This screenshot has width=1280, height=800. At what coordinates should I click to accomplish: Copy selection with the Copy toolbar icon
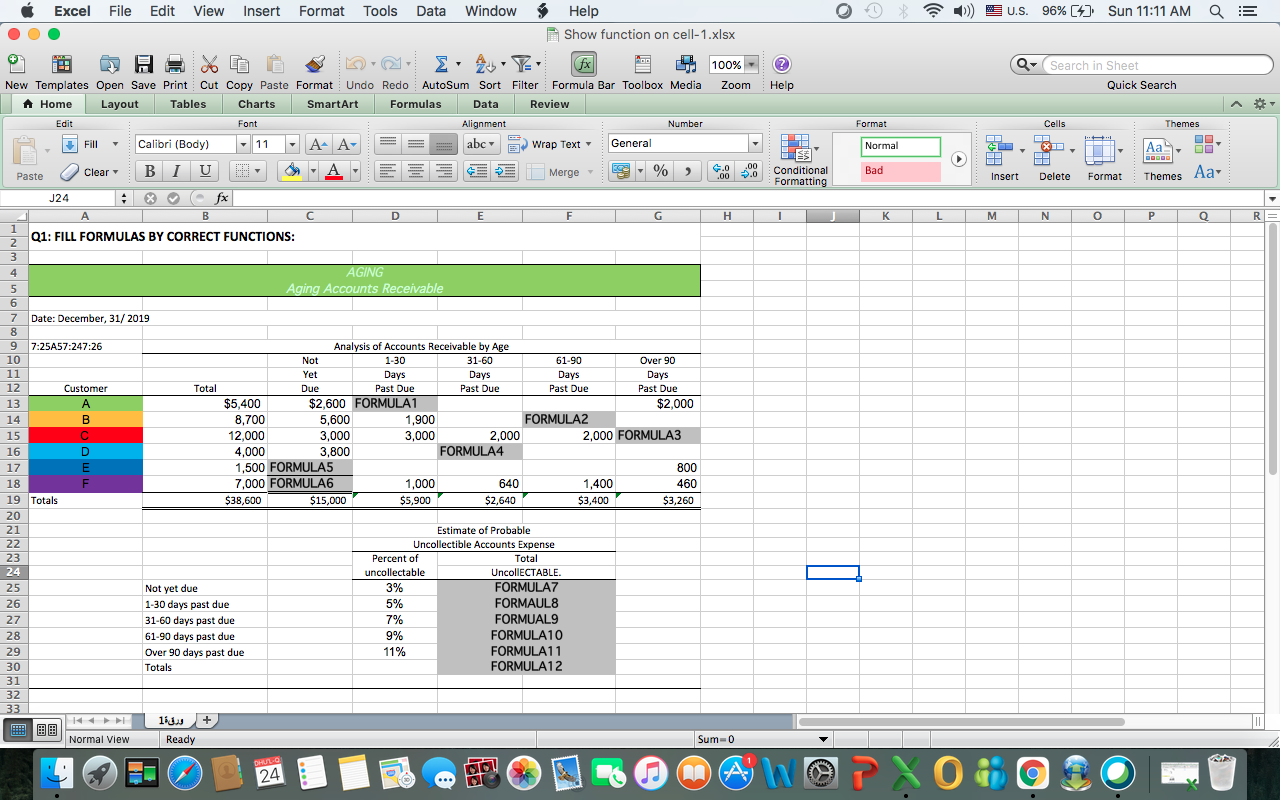click(239, 64)
